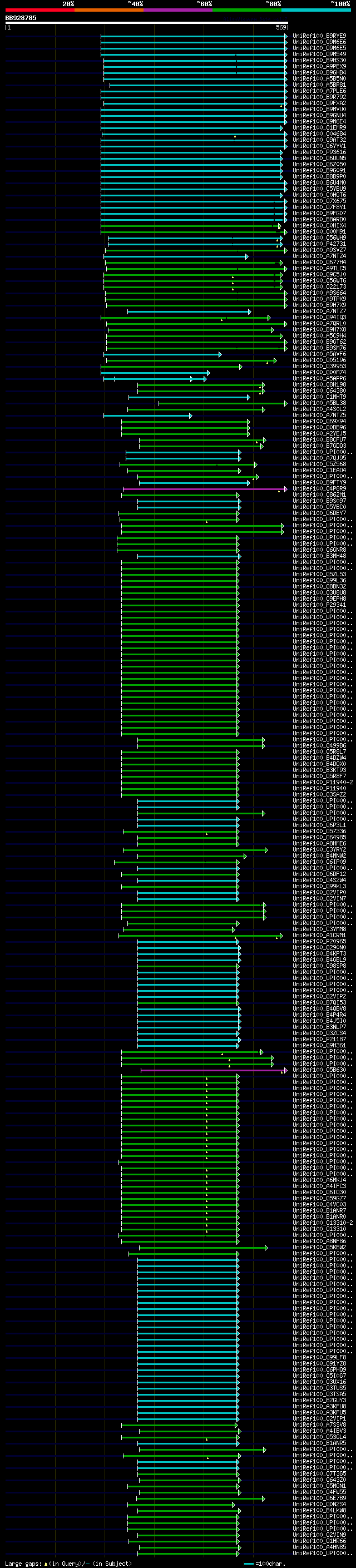356x1568 pixels.
Task: Select hit label UniRef100_P20965
Action: (319, 942)
